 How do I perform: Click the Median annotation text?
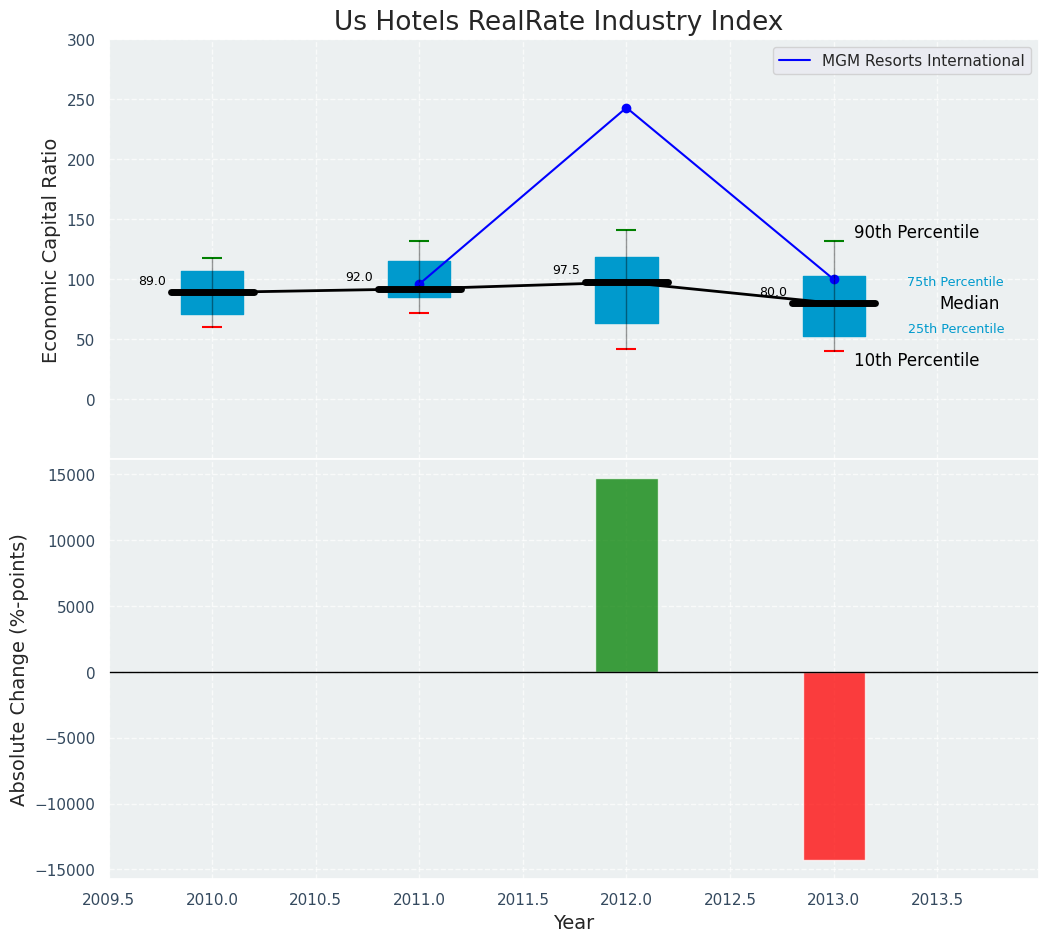point(969,303)
